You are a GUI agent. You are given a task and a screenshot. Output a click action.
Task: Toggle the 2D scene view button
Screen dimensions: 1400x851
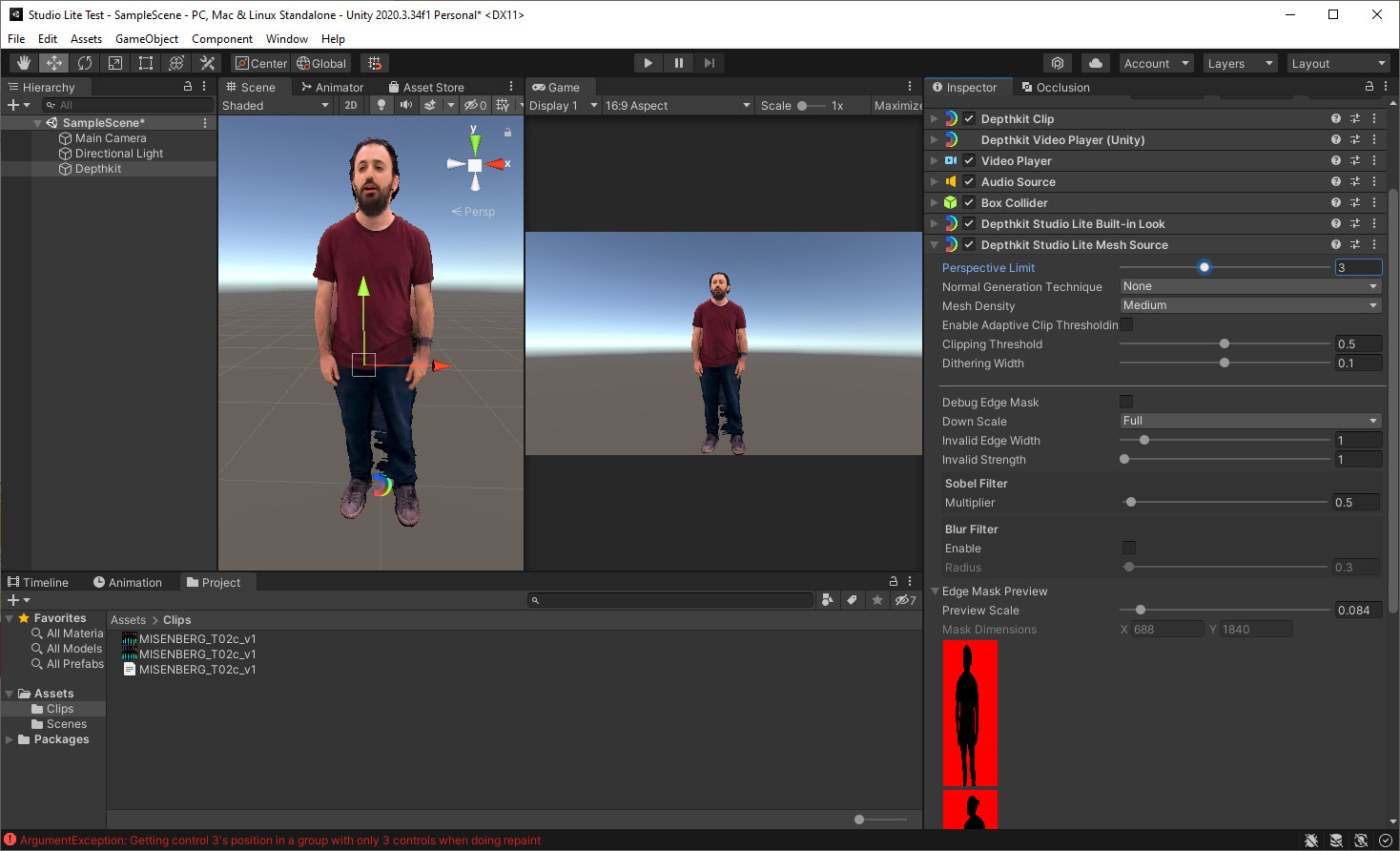(x=351, y=105)
